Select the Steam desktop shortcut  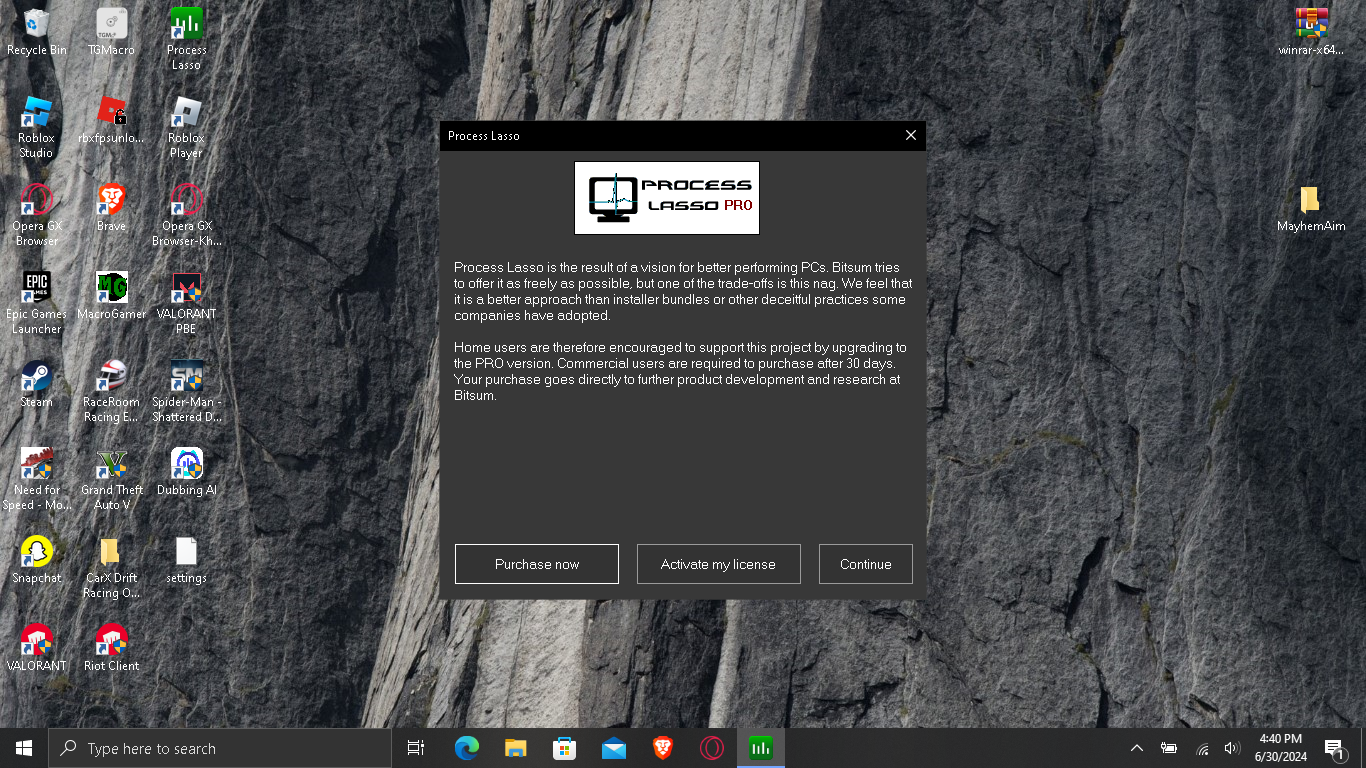pyautogui.click(x=37, y=384)
